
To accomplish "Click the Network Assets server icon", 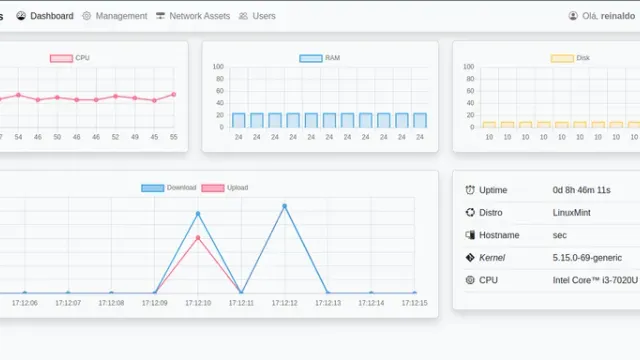I will click(160, 16).
